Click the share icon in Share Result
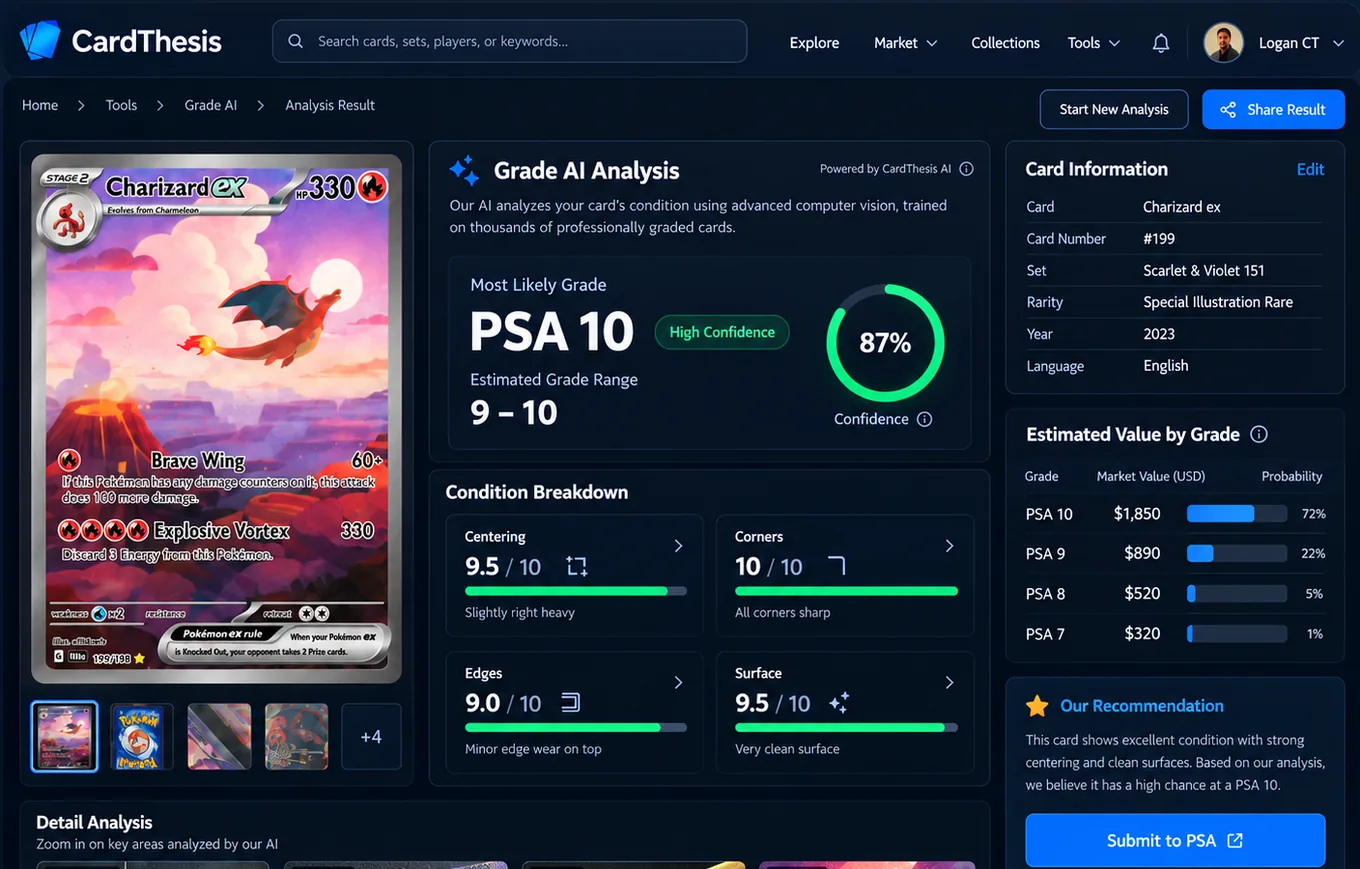This screenshot has width=1360, height=869. click(x=1228, y=110)
